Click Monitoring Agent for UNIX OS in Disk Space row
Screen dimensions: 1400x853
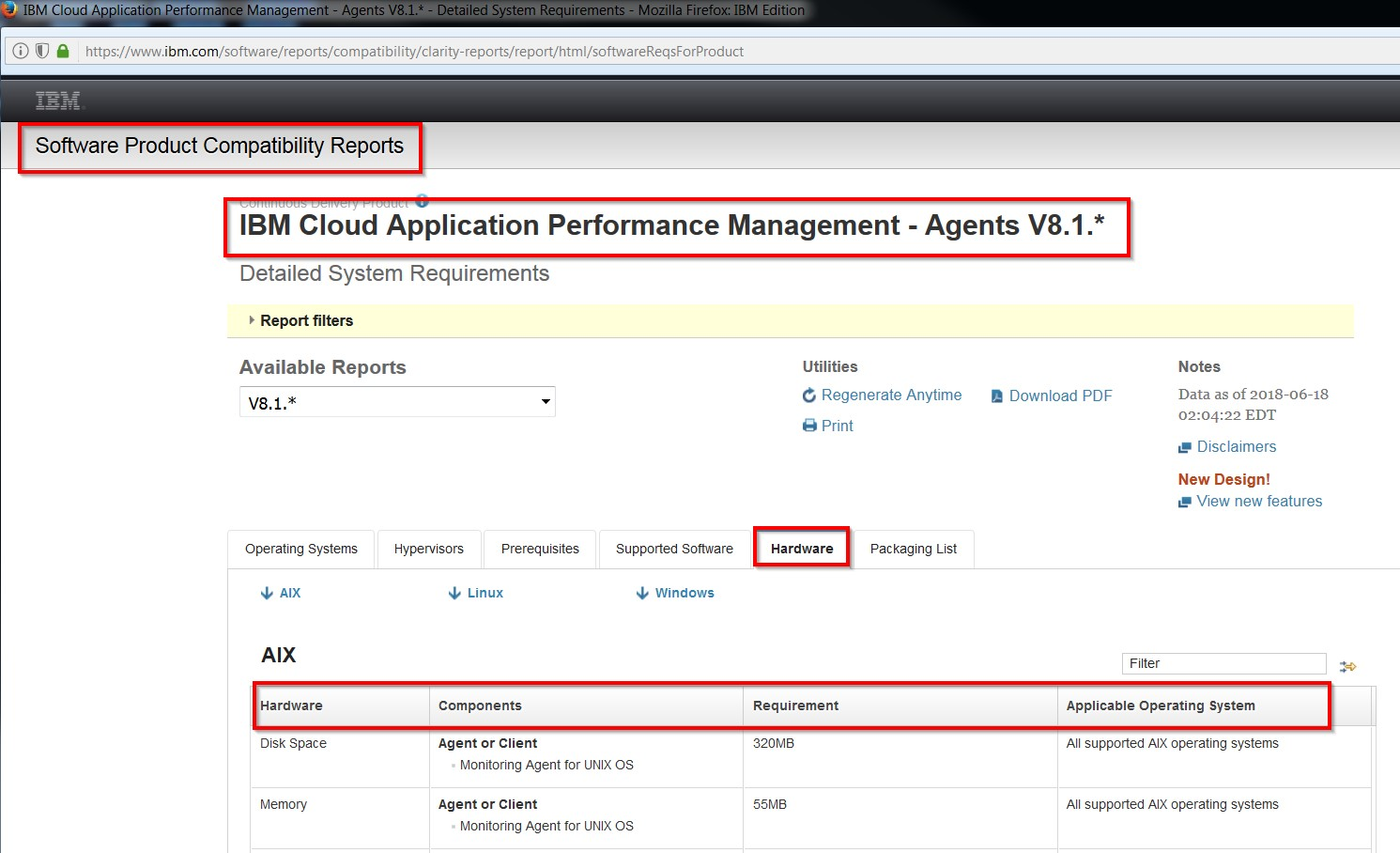point(546,765)
